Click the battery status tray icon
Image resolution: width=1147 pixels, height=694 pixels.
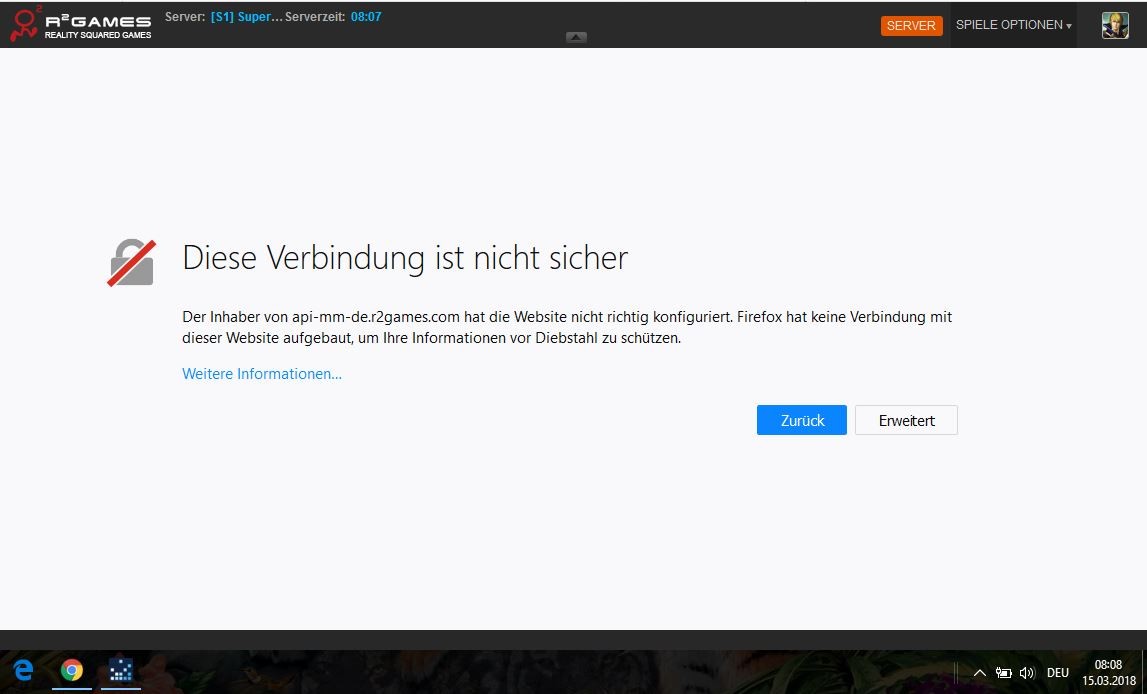(1003, 673)
